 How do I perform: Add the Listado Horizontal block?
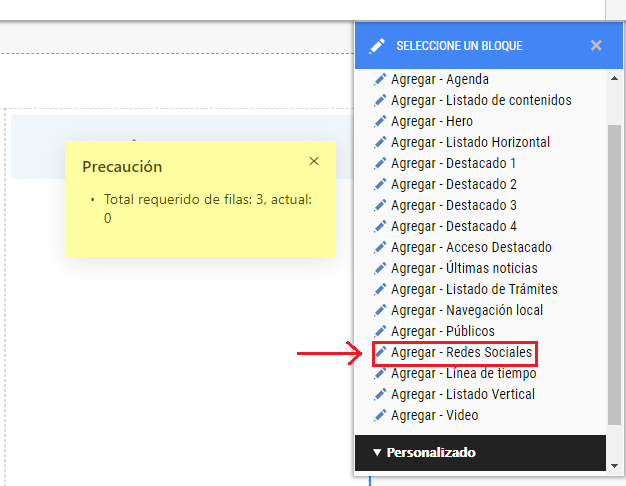[470, 143]
